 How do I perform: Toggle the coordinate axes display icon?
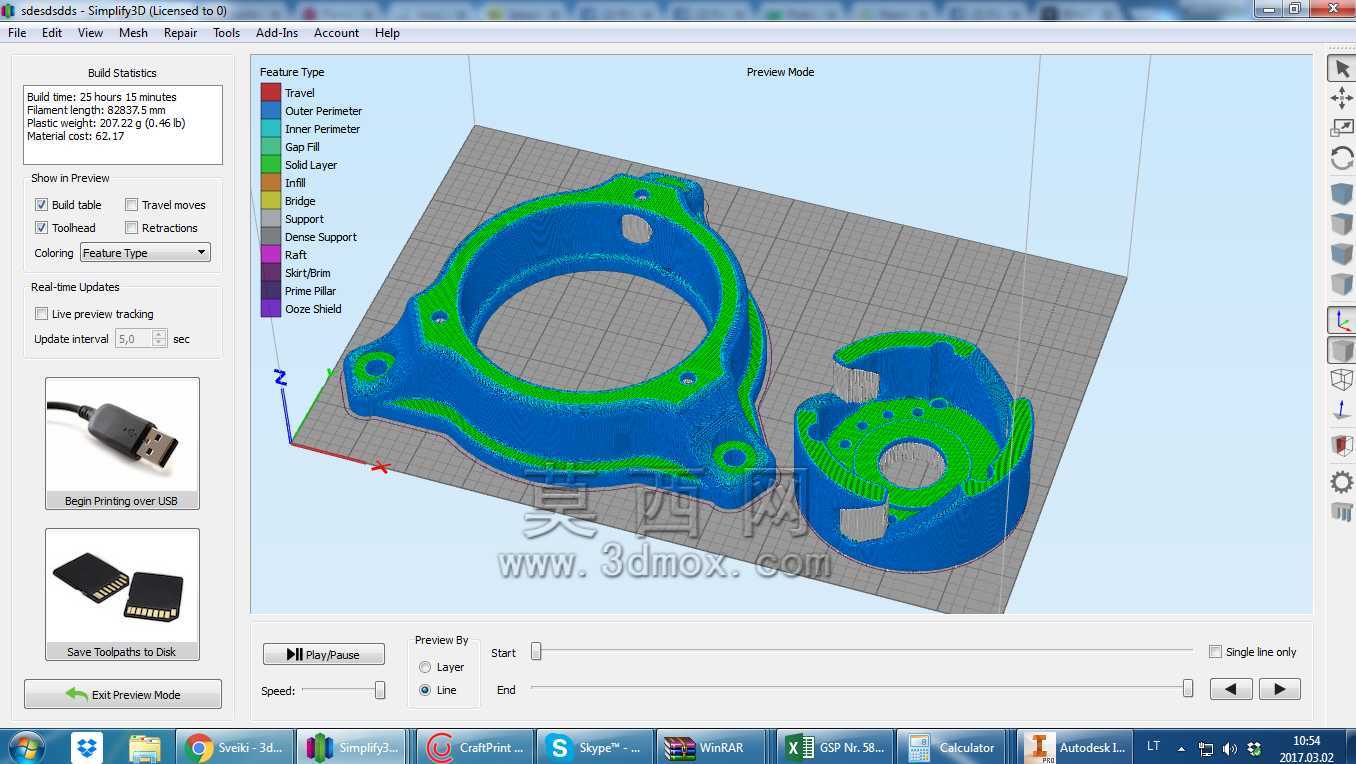point(1341,320)
